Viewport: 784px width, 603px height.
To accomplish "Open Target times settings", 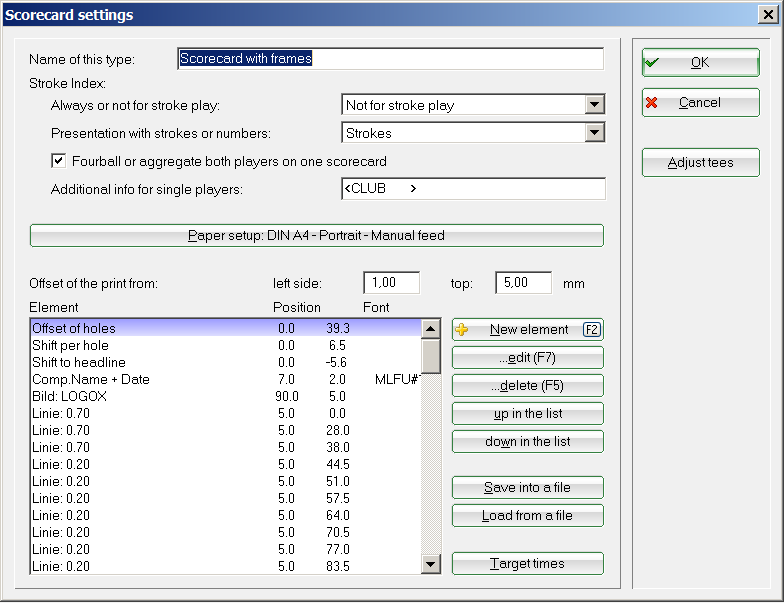I will pos(527,564).
